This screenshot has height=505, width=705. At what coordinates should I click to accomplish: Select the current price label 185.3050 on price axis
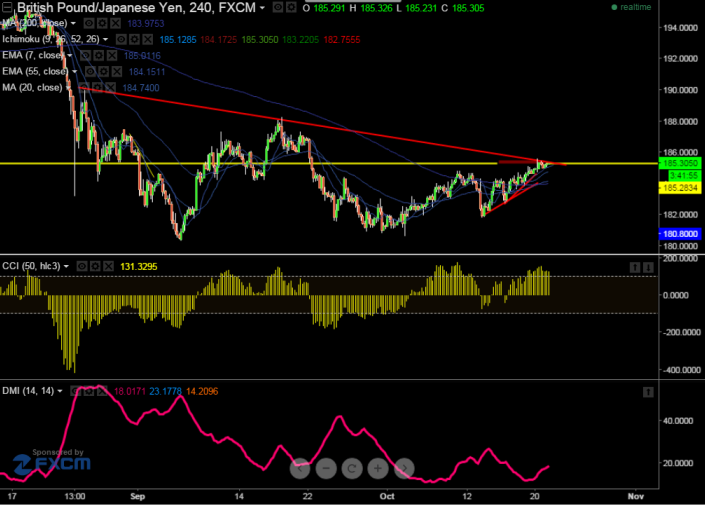[680, 163]
